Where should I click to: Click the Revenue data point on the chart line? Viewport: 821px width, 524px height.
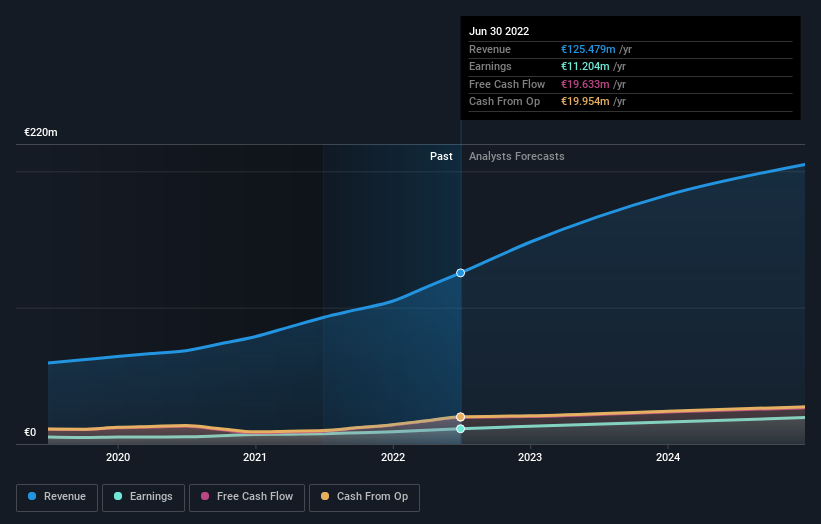coord(460,273)
